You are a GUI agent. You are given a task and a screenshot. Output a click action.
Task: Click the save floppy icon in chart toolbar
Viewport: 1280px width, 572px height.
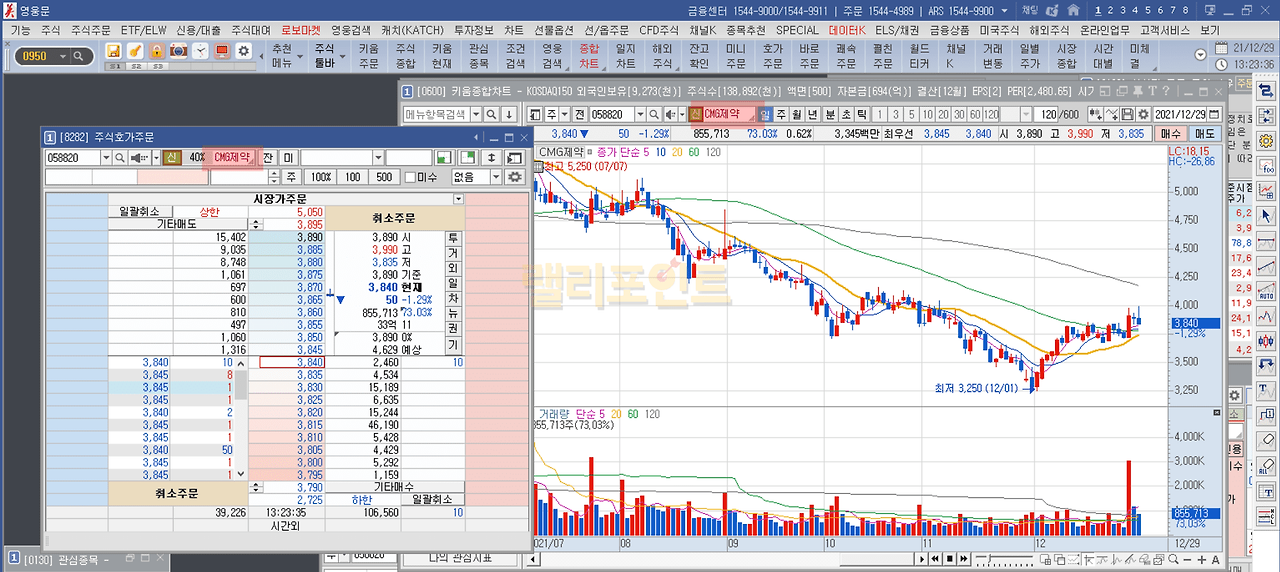[1127, 114]
